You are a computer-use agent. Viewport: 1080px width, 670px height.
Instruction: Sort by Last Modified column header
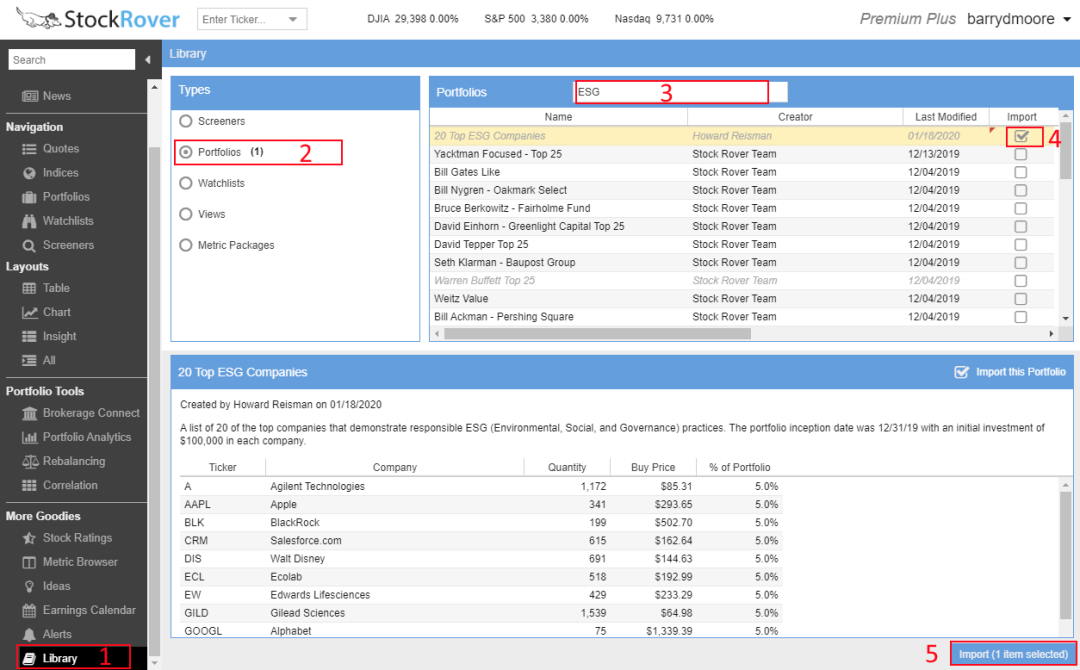tap(946, 117)
